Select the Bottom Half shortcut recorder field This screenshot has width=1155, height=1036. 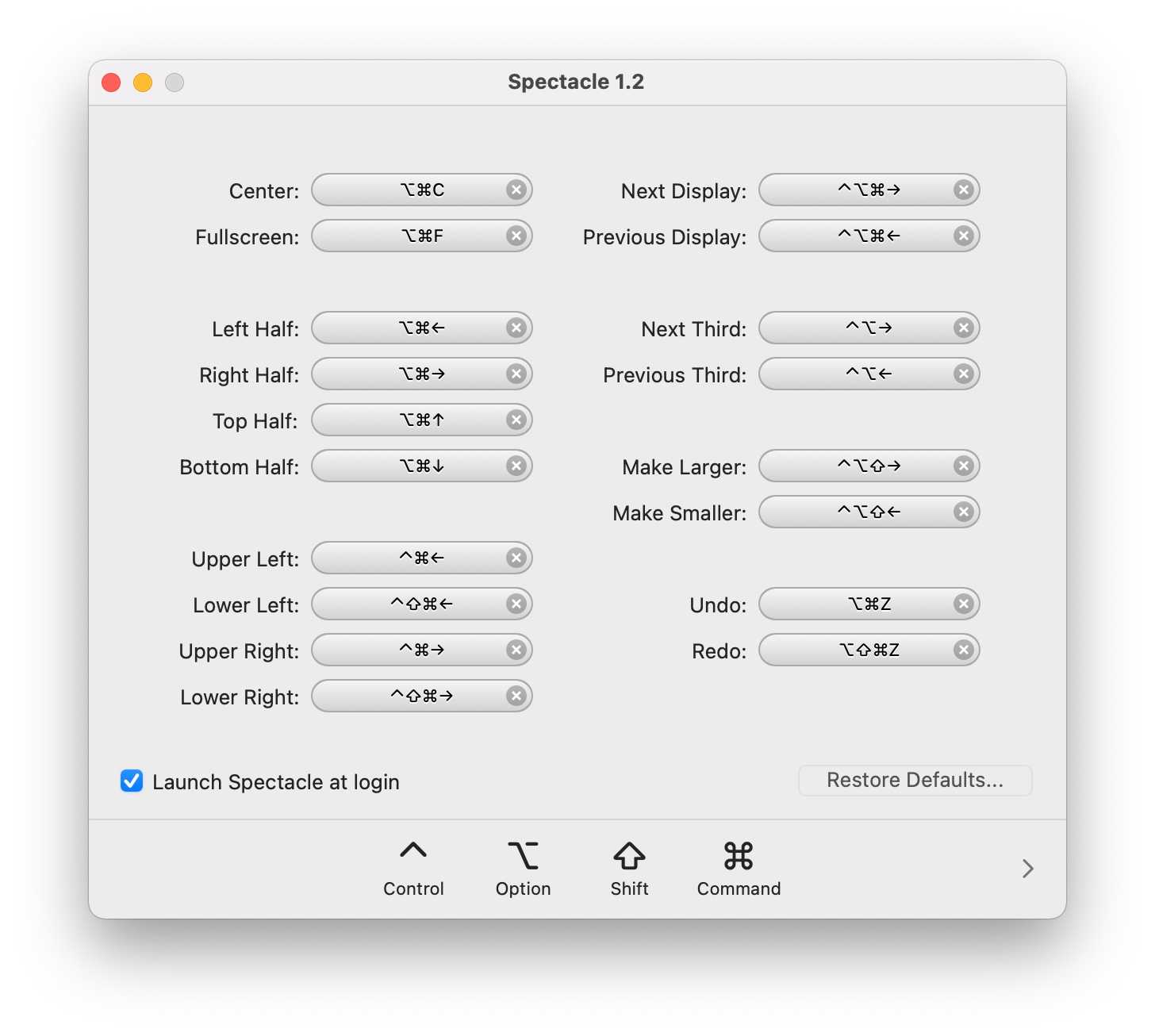pos(421,466)
